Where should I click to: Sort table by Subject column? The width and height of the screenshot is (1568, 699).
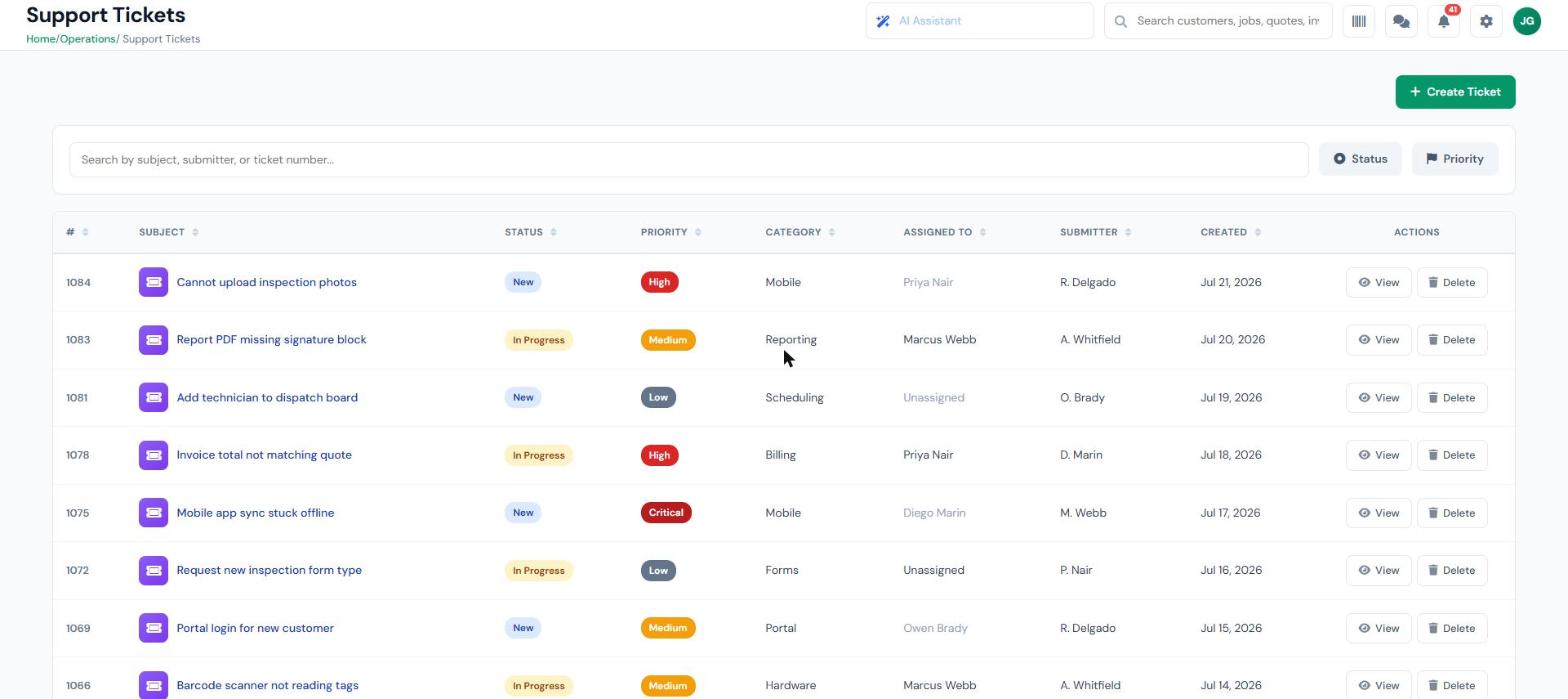click(195, 232)
